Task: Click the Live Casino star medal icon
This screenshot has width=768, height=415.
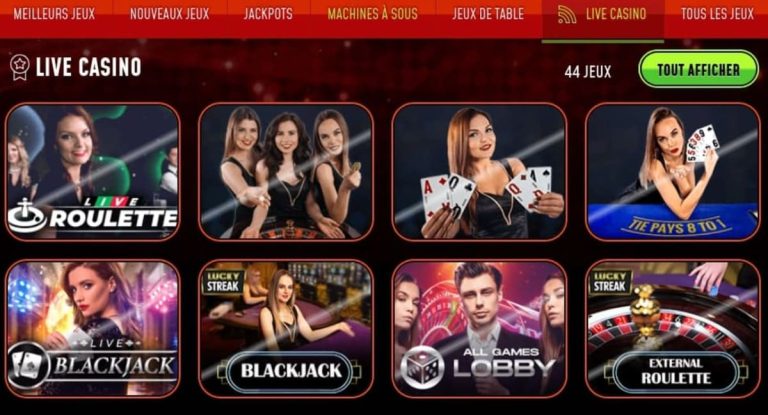Action: 19,68
